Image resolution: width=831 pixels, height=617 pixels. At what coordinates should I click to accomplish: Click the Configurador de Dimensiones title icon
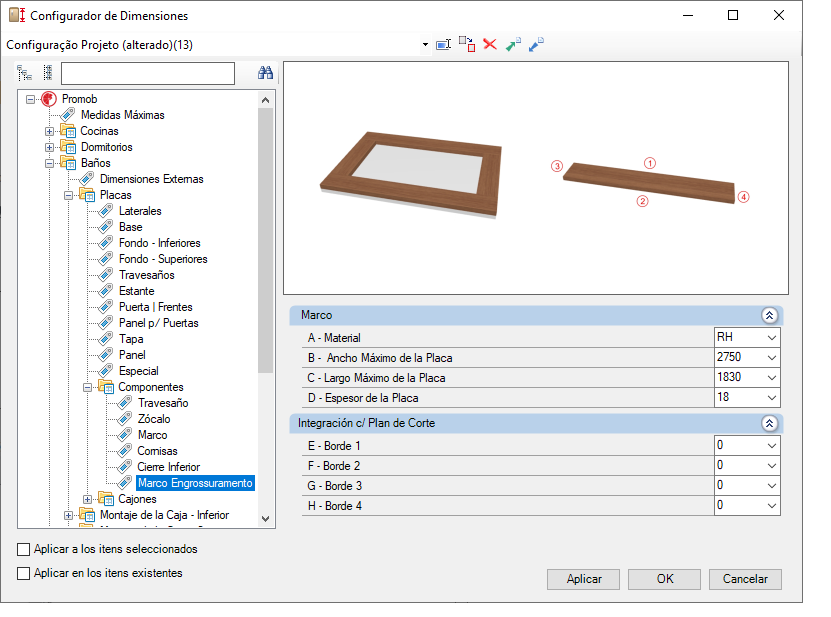[17, 15]
